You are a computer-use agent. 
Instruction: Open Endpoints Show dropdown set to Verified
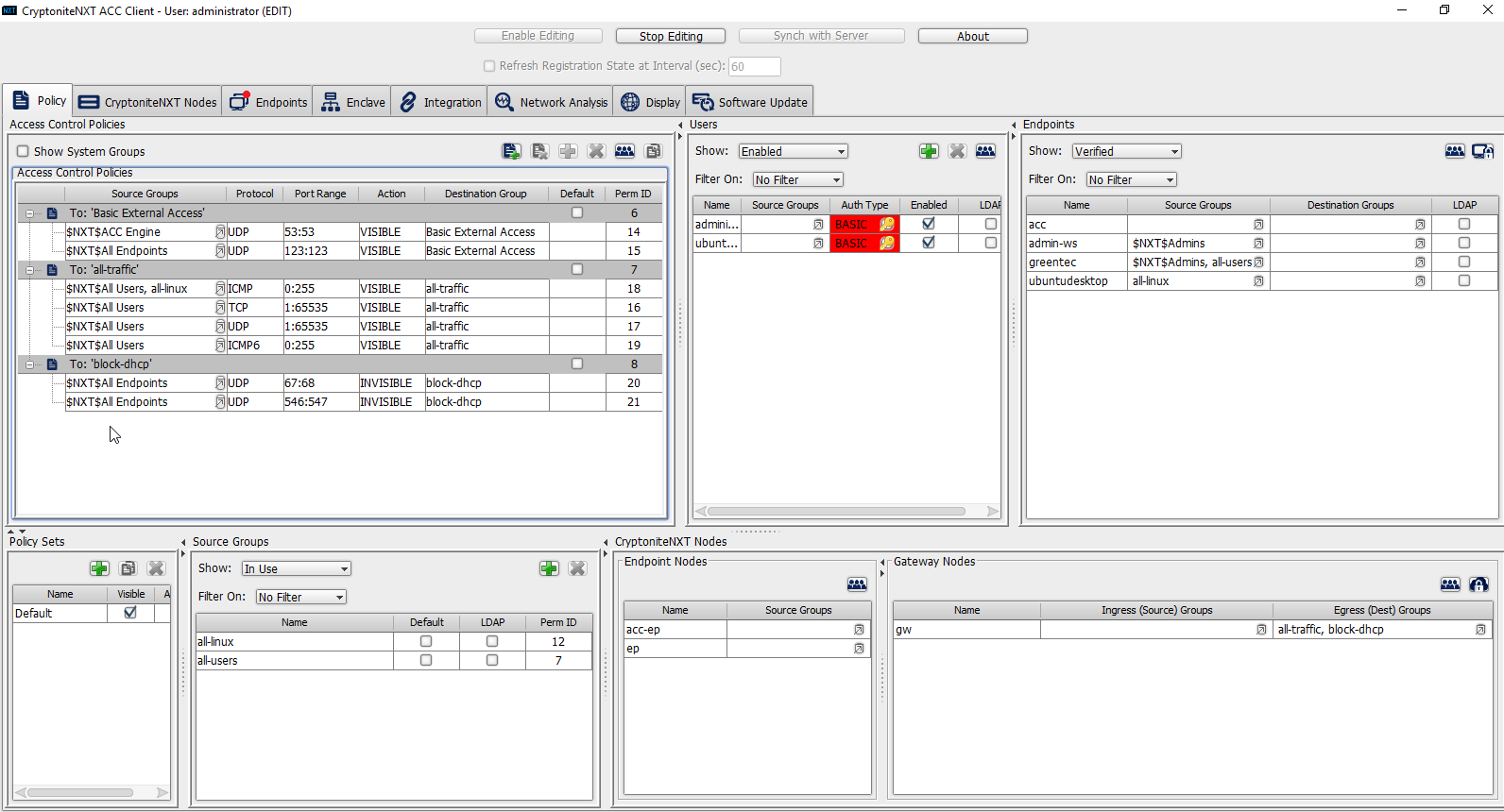(x=1127, y=152)
